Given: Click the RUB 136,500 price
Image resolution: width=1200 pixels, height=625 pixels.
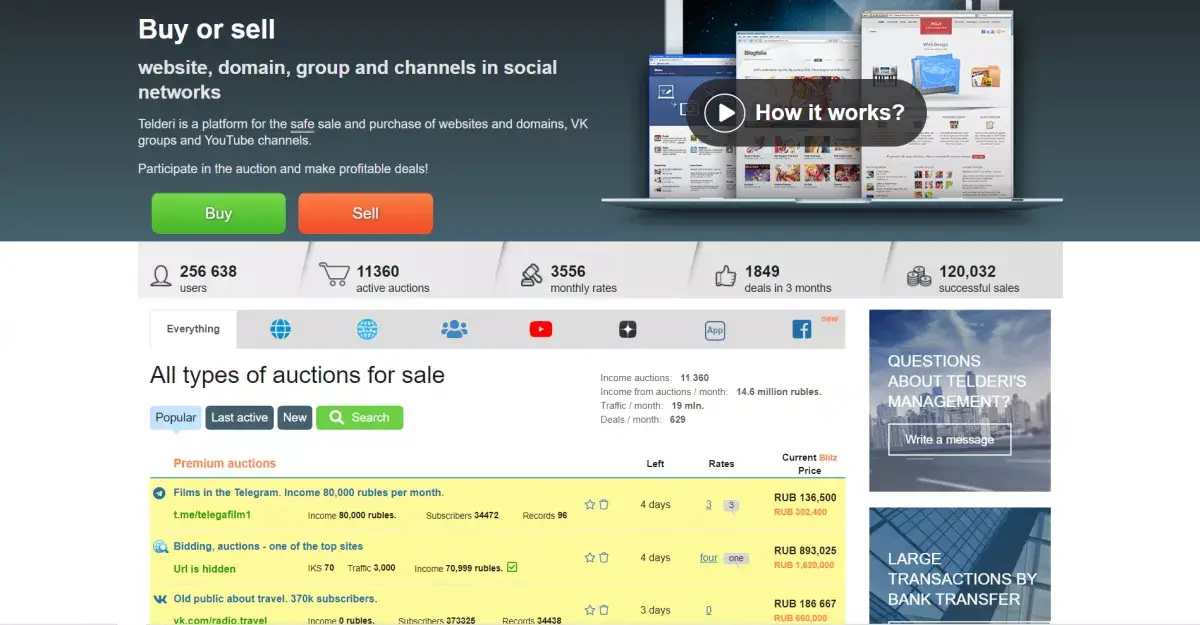Looking at the screenshot, I should 805,497.
